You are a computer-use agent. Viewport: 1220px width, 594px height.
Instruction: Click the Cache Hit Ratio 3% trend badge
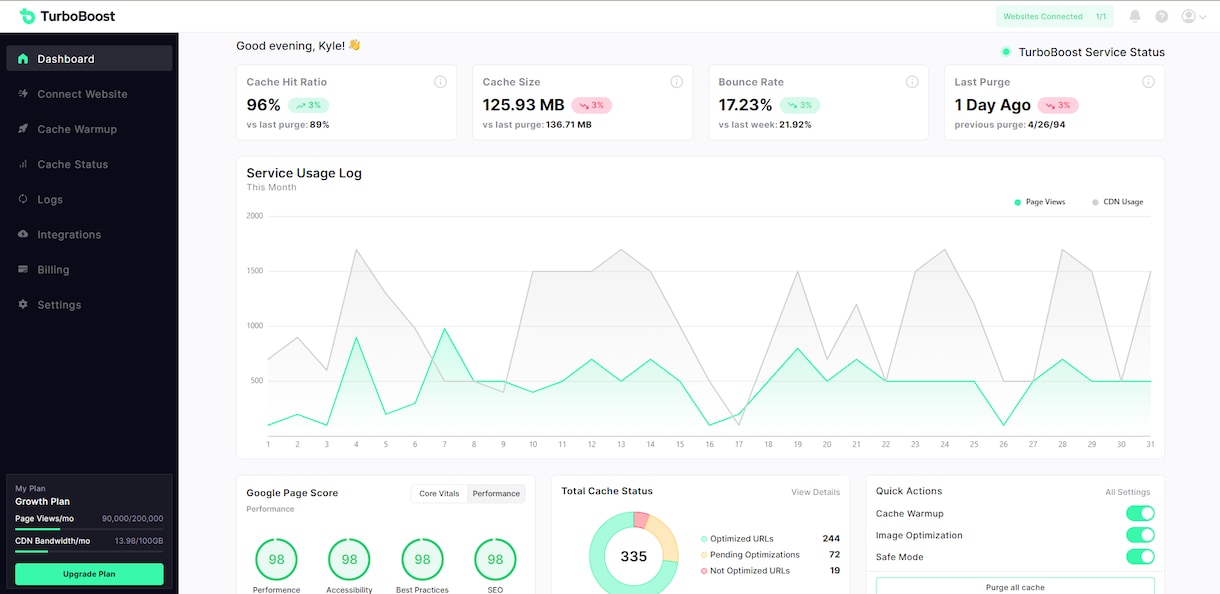coord(308,105)
